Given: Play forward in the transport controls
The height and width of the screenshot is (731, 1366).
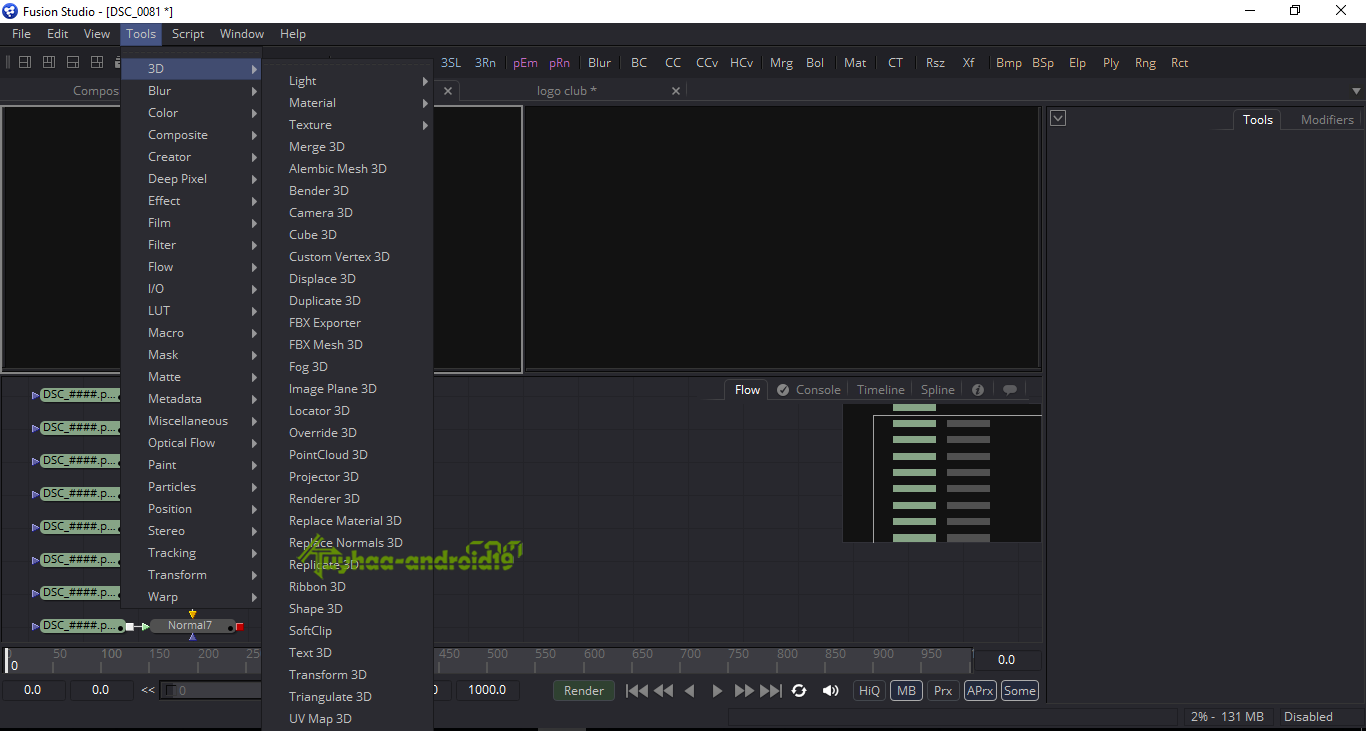Looking at the screenshot, I should point(717,690).
